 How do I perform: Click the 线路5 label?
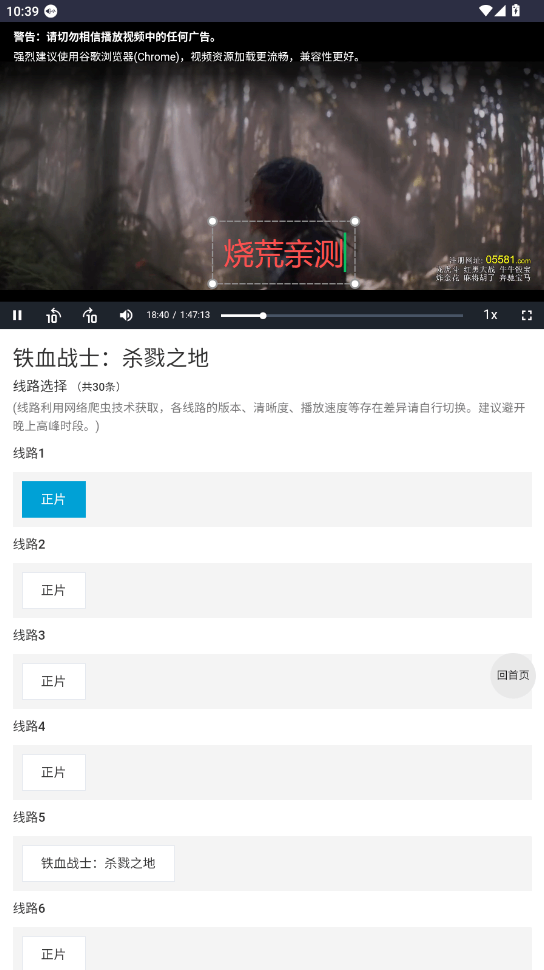(x=29, y=817)
